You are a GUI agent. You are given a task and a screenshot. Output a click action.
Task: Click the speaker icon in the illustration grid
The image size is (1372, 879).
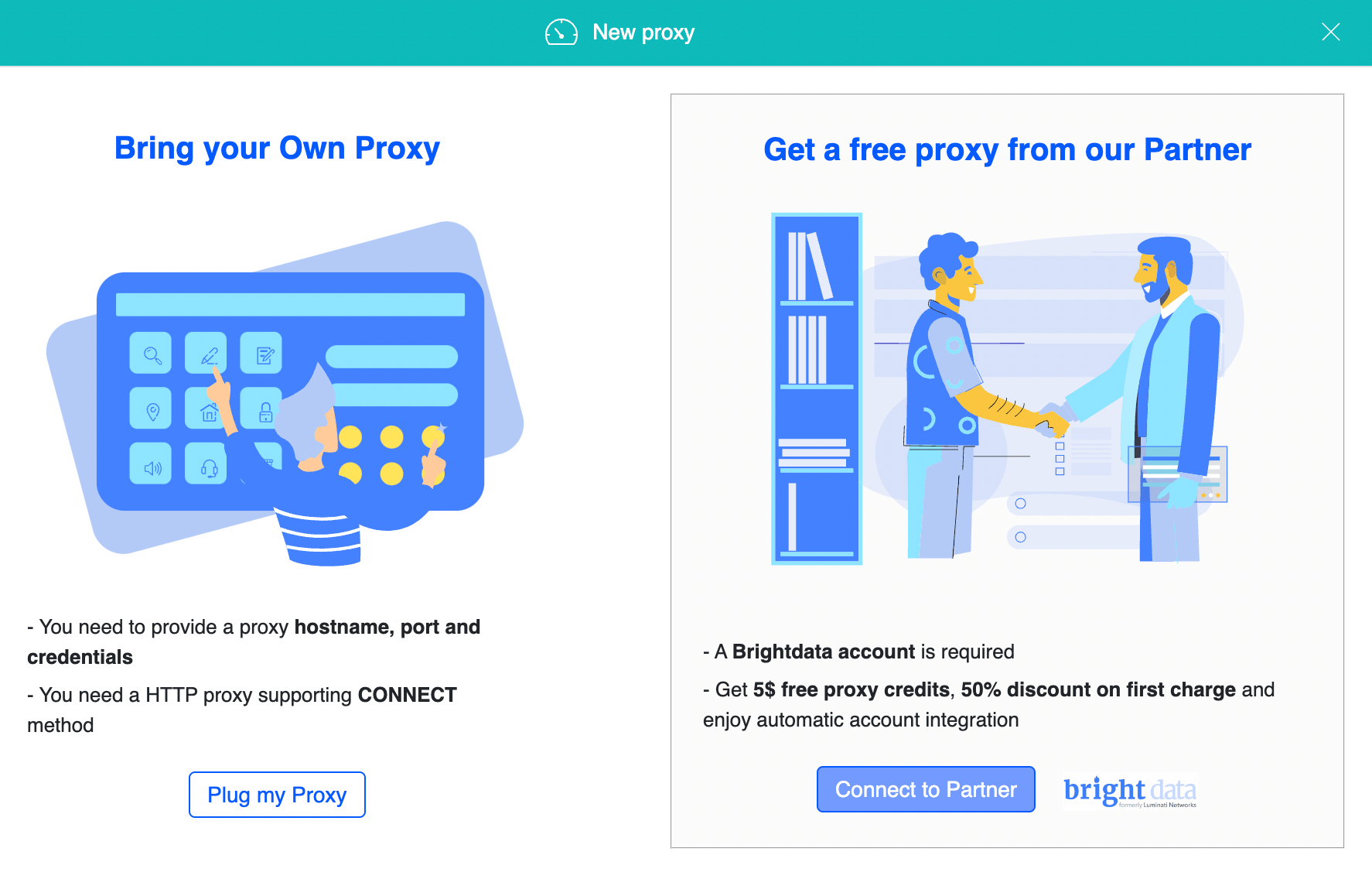152,467
